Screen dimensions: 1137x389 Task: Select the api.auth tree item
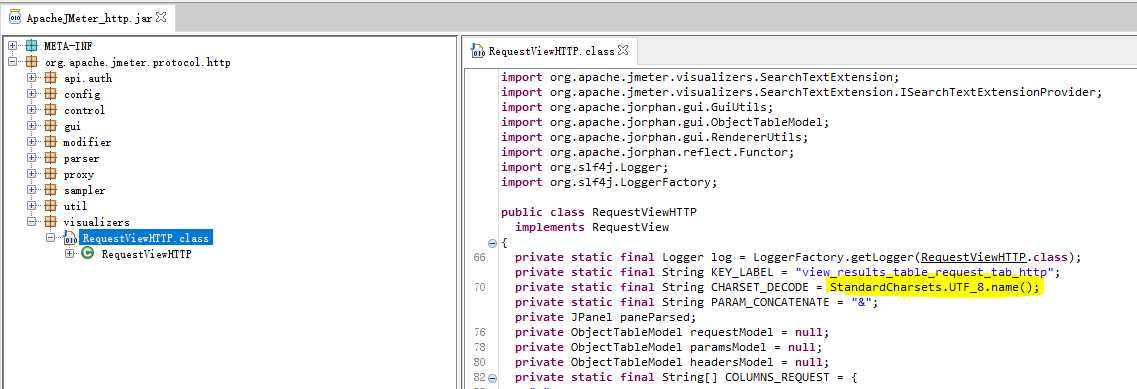[88, 78]
